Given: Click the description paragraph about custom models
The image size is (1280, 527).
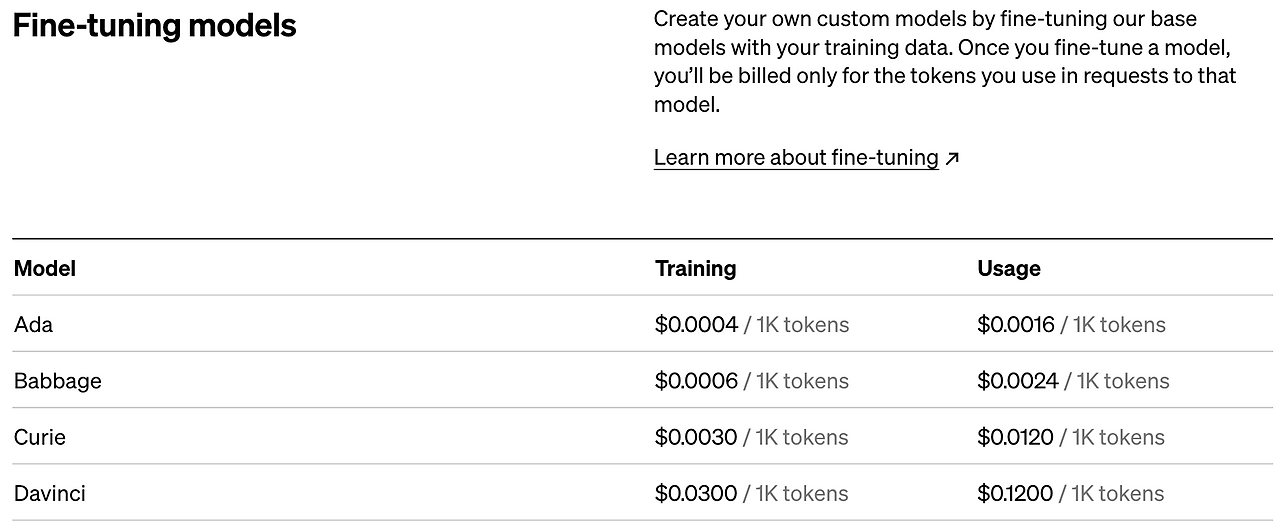Looking at the screenshot, I should point(946,61).
